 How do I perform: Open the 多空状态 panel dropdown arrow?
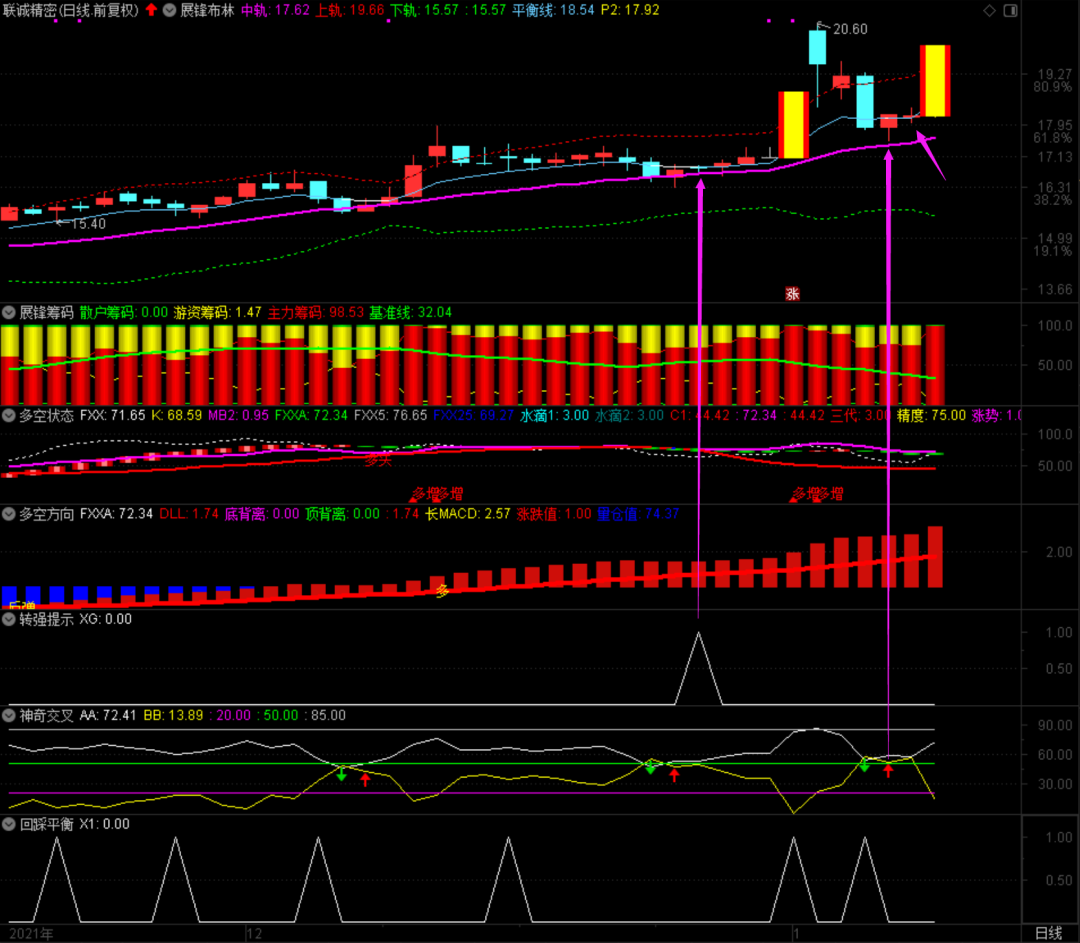pos(8,415)
